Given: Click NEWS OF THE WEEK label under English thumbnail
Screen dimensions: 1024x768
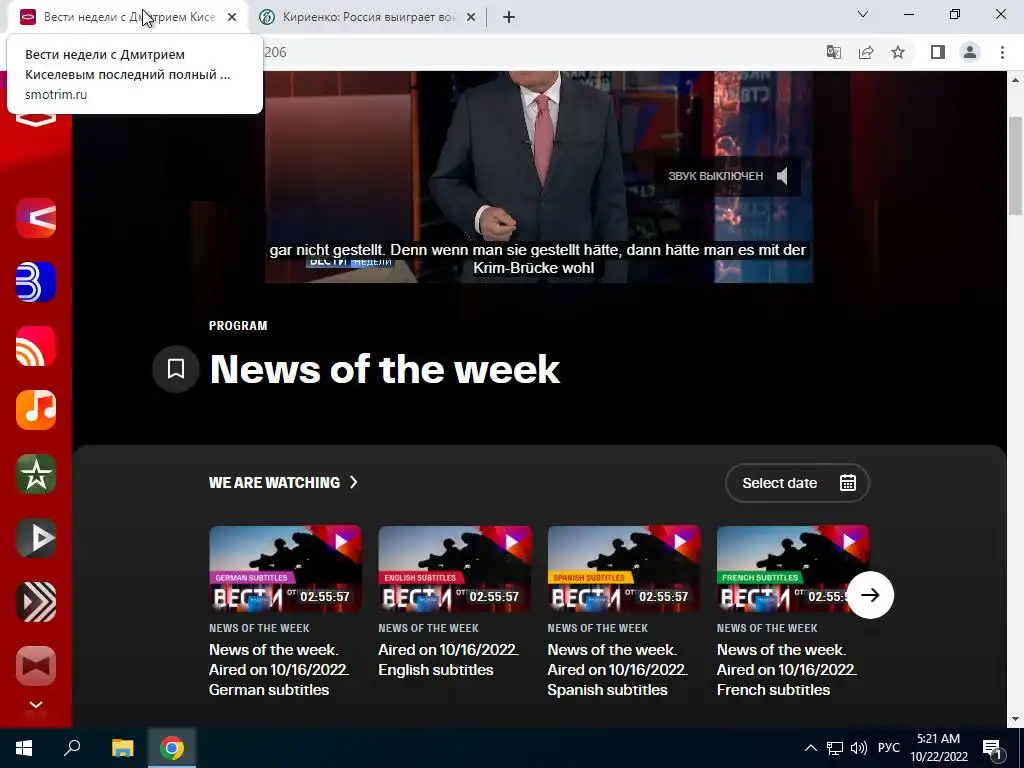Looking at the screenshot, I should pos(428,628).
